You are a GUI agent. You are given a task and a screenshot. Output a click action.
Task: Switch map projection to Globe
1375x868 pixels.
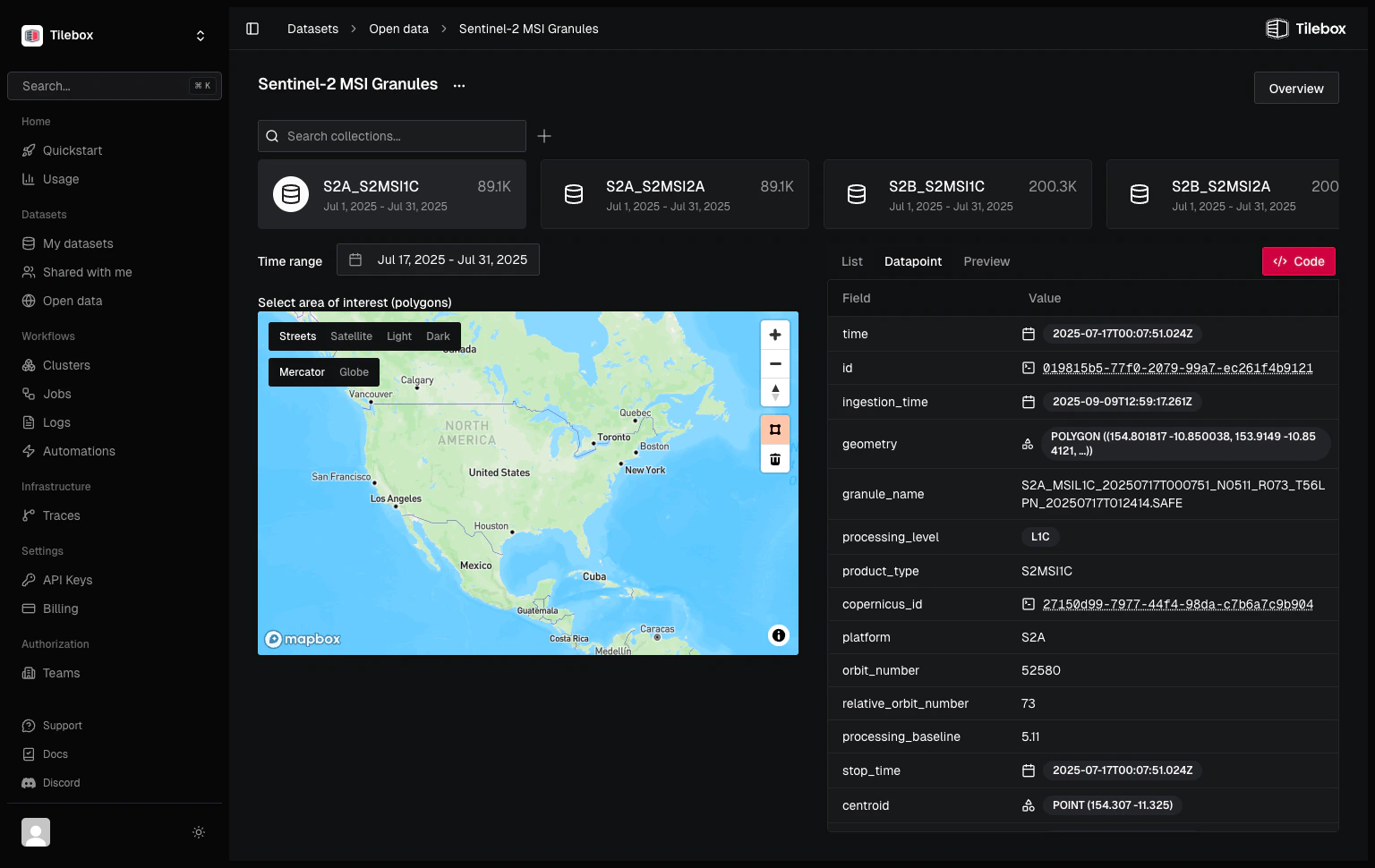pyautogui.click(x=354, y=372)
